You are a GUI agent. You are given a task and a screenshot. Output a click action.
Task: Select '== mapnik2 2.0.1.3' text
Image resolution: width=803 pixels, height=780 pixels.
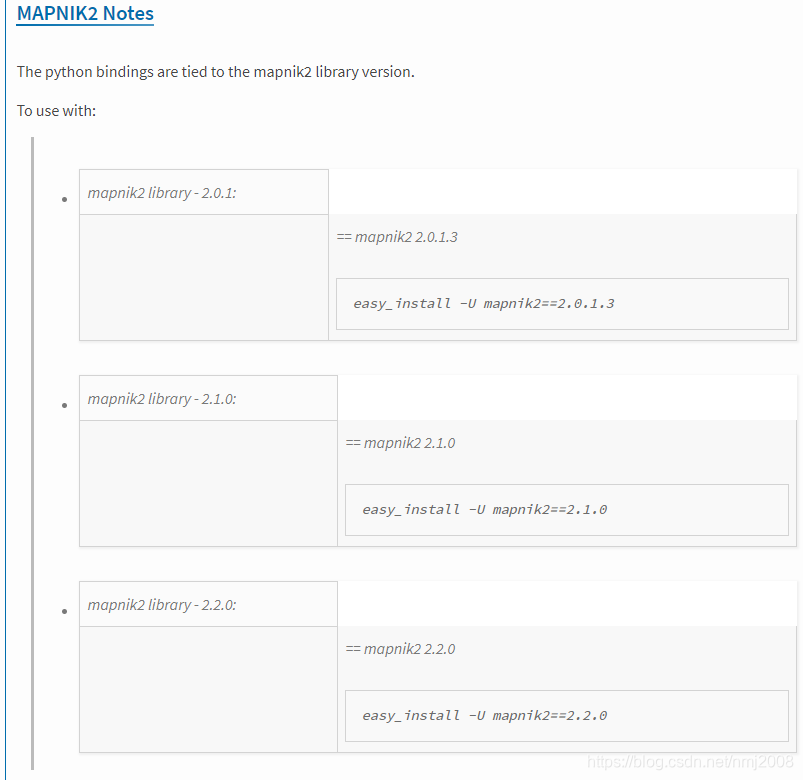click(x=397, y=237)
